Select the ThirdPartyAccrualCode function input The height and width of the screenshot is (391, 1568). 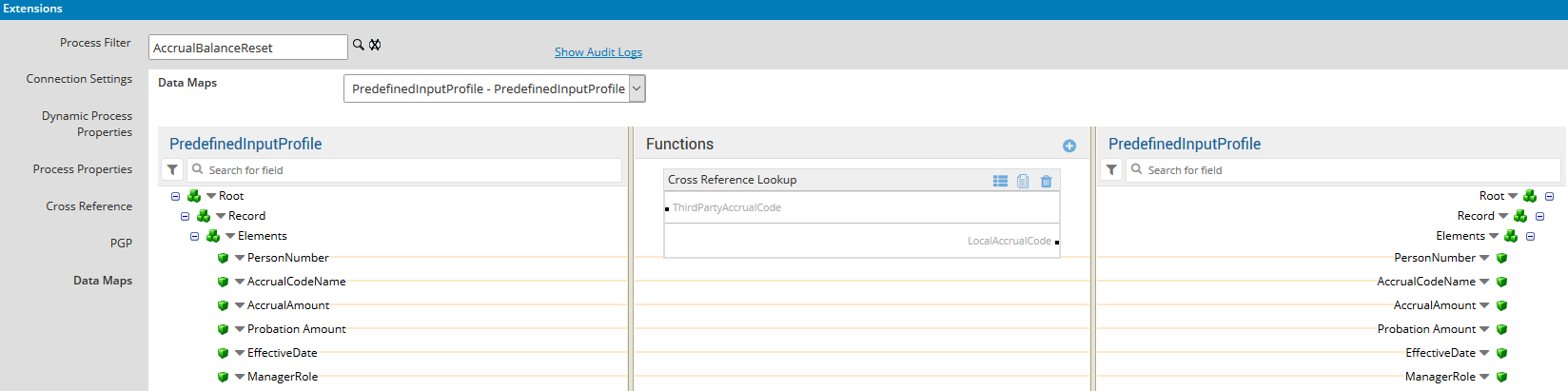coord(726,207)
